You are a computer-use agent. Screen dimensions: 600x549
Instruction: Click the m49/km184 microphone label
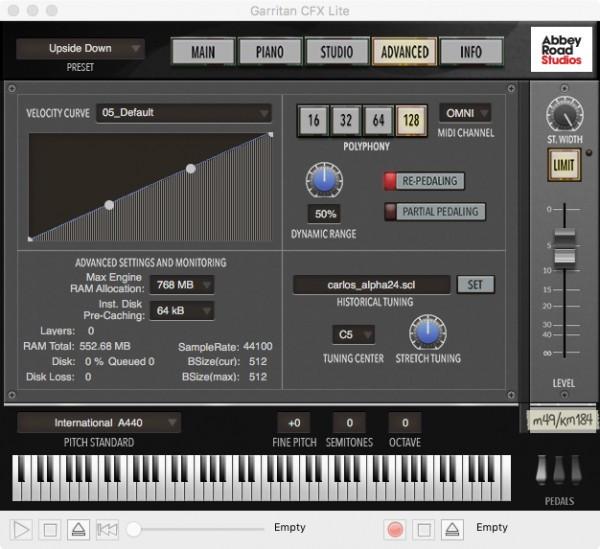[562, 420]
